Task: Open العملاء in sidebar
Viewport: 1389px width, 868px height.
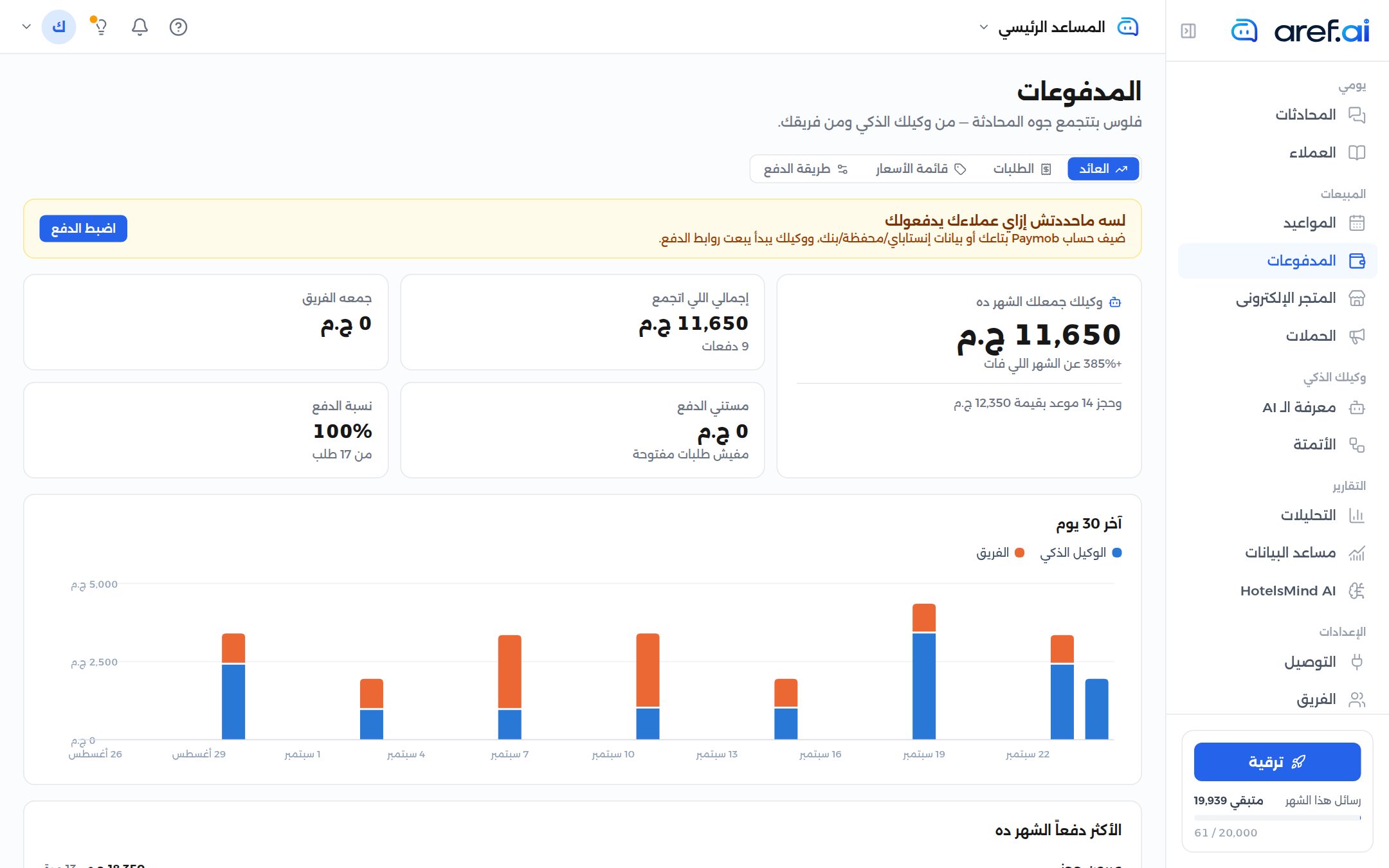Action: [1278, 153]
